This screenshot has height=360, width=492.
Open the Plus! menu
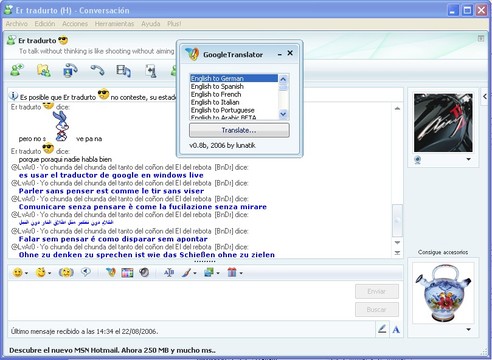174,24
